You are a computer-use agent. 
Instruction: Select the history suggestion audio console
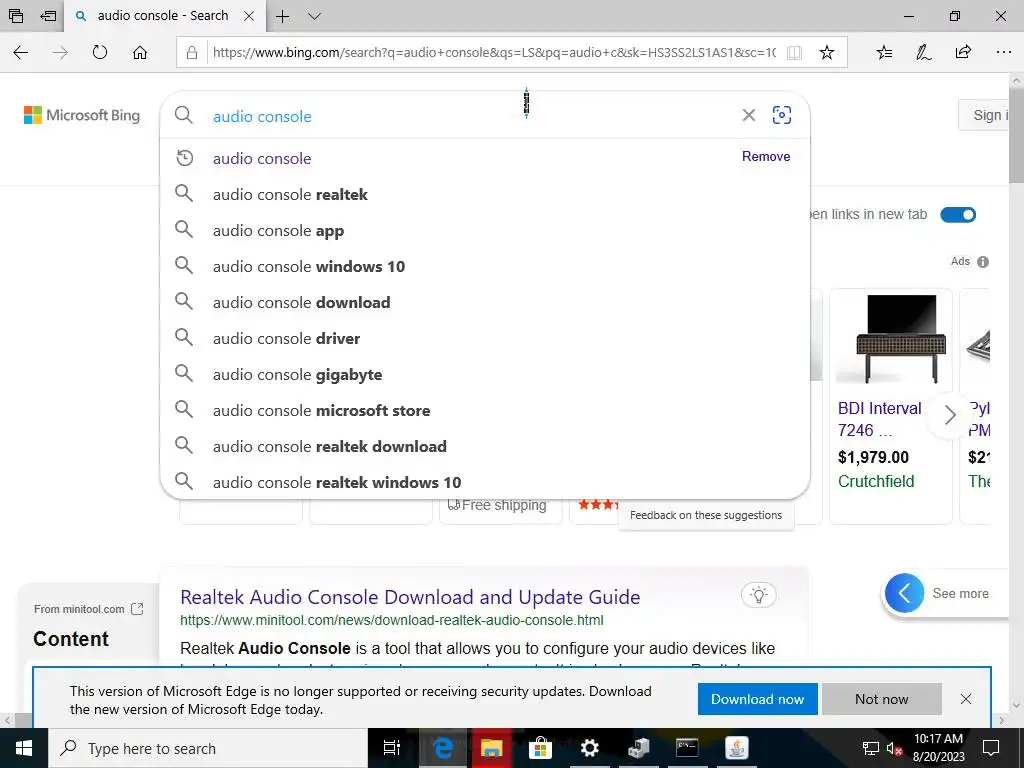coord(484,158)
